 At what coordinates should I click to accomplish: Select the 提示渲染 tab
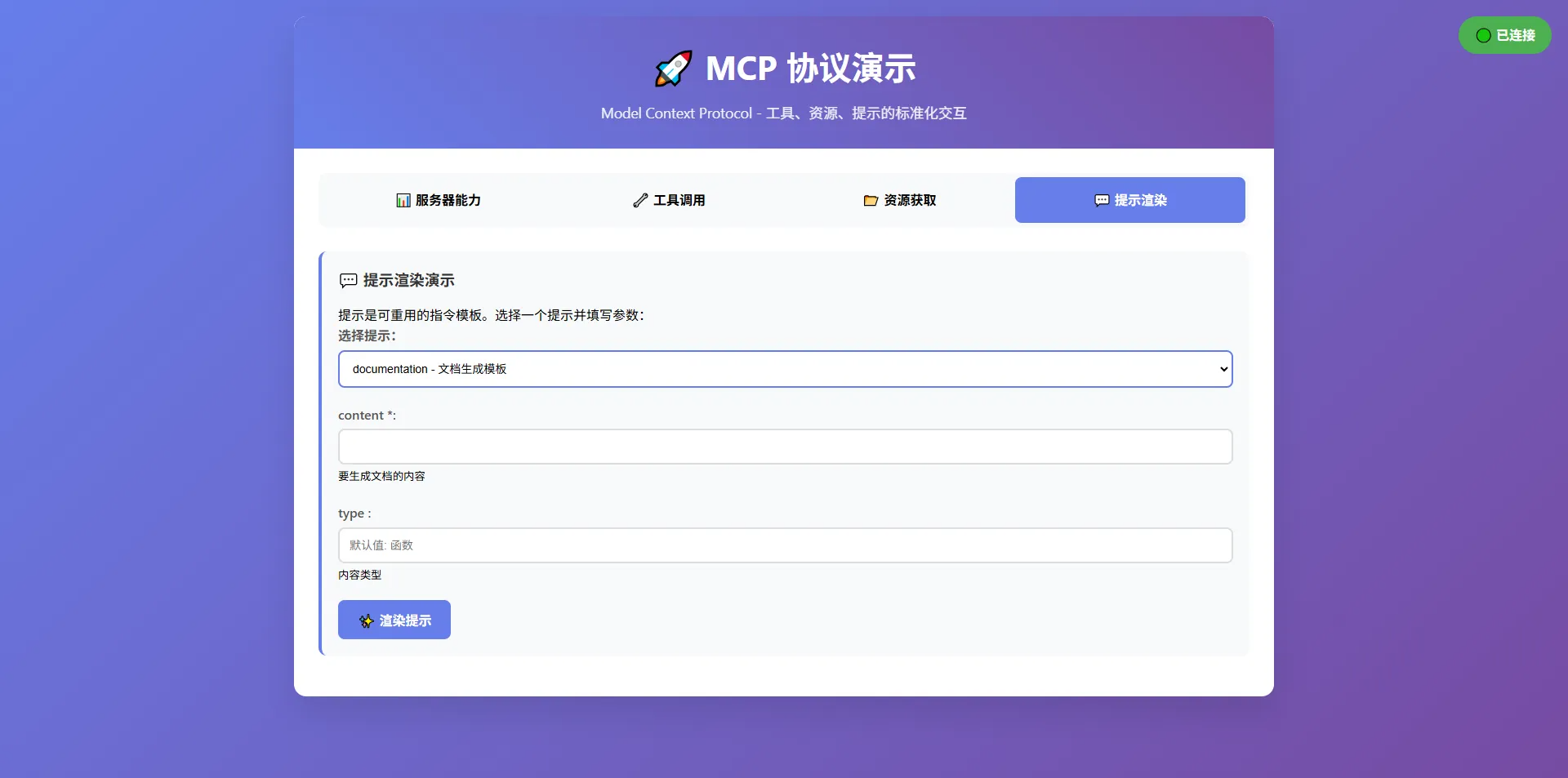[1130, 200]
